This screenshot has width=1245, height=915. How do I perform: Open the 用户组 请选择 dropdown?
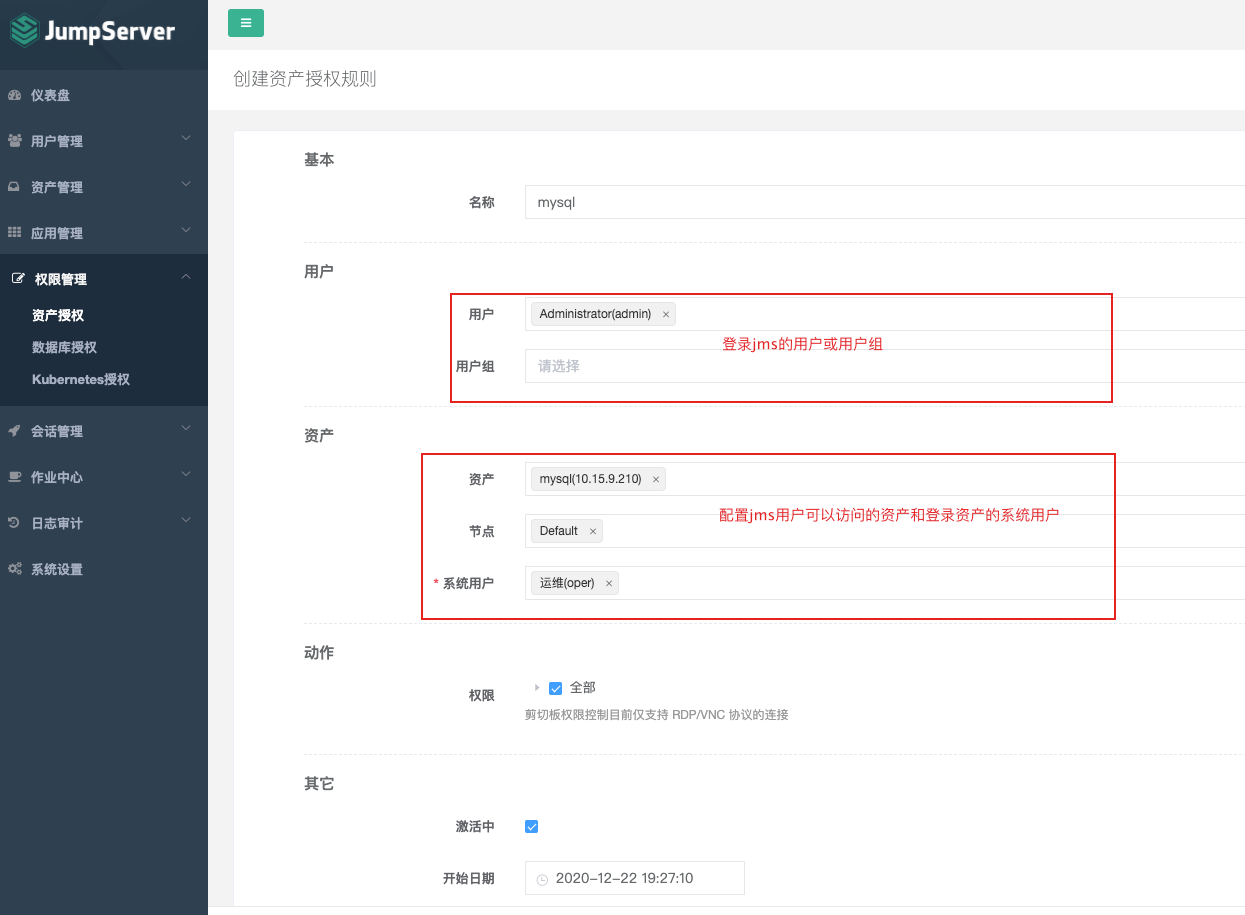[x=884, y=366]
